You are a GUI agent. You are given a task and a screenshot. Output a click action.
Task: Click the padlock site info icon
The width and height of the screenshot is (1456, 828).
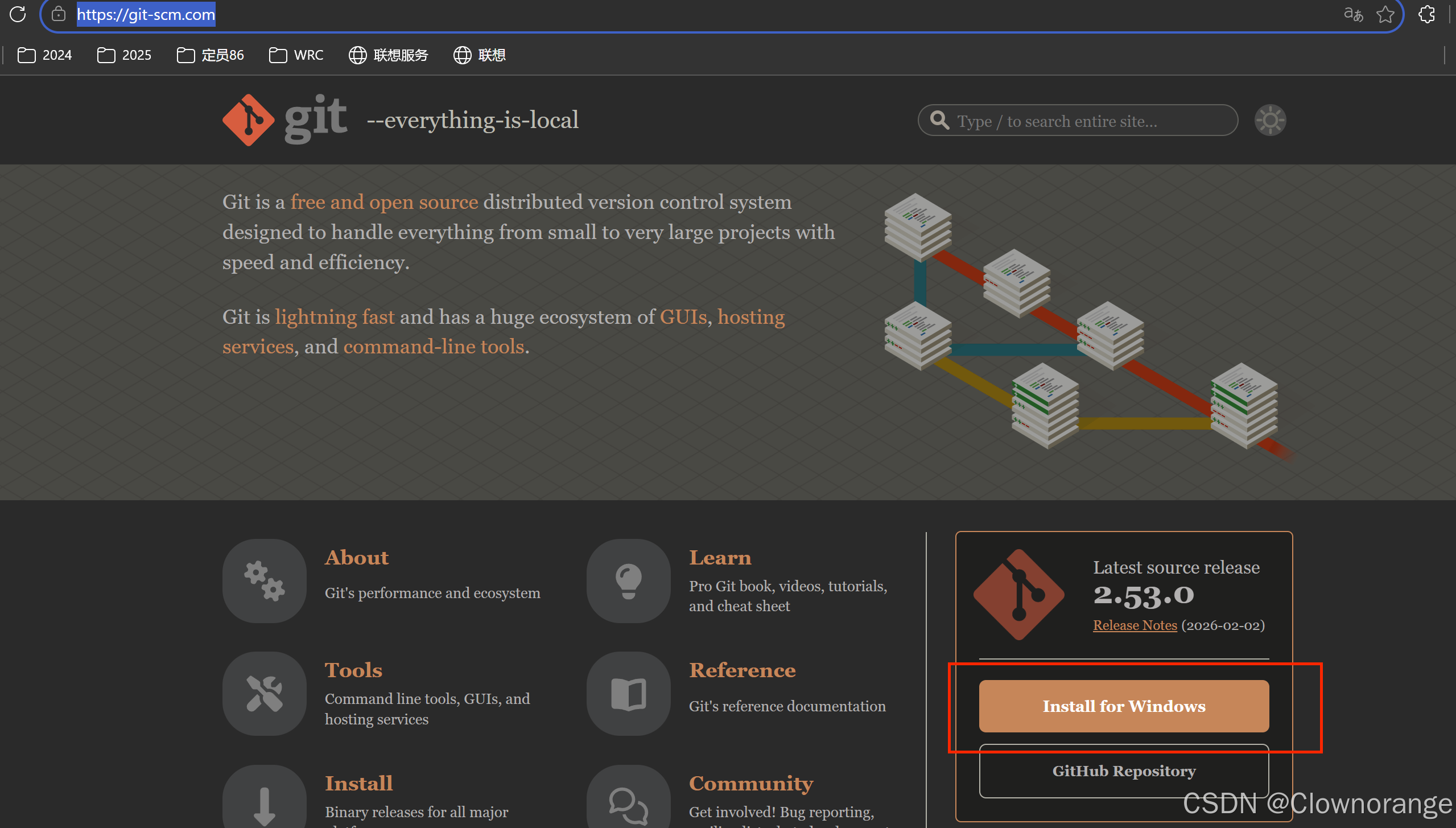click(x=59, y=14)
